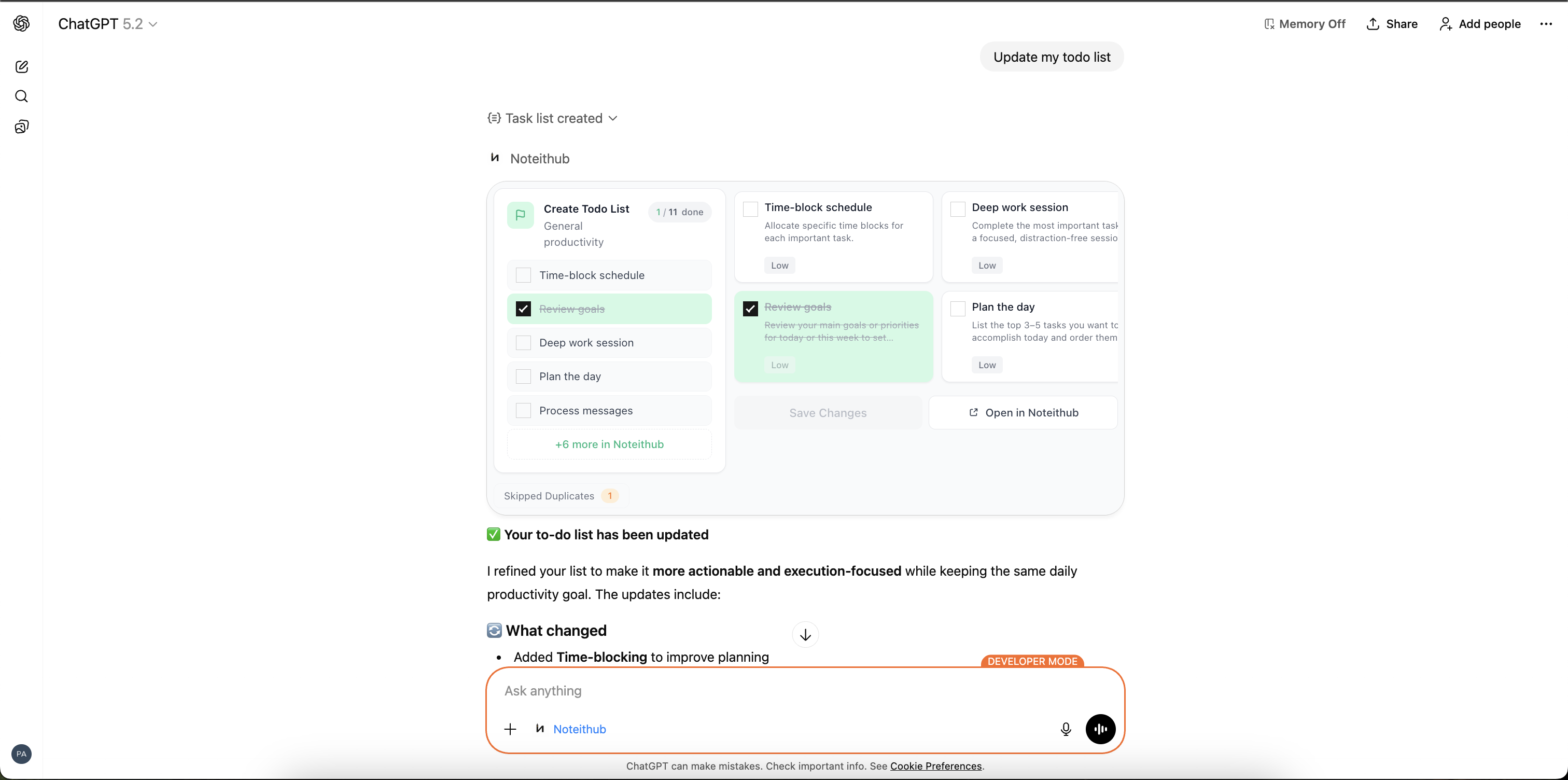Start dictation with the microphone icon
The image size is (1568, 780).
point(1066,729)
